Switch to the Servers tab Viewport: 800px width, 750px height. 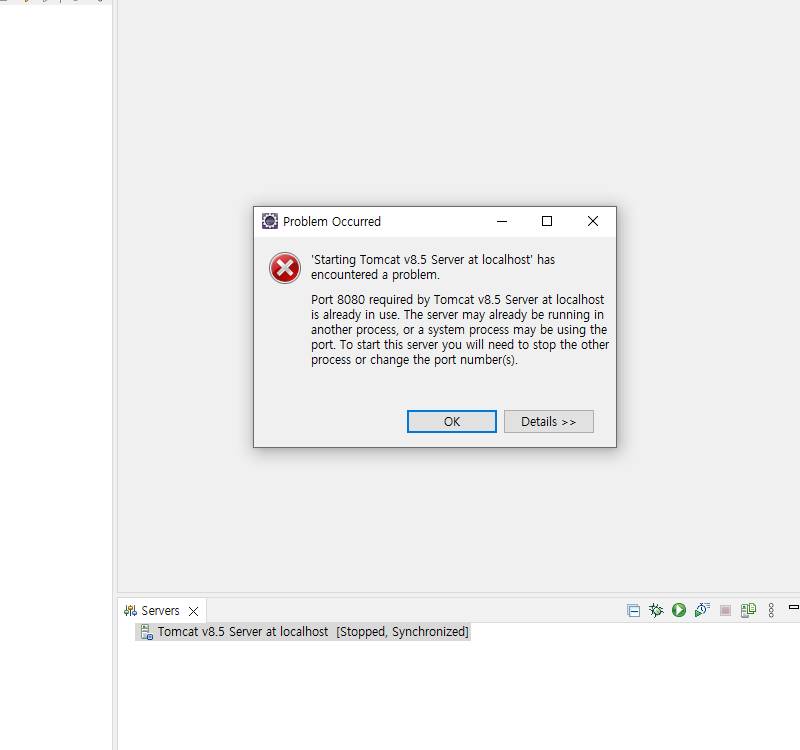point(160,611)
